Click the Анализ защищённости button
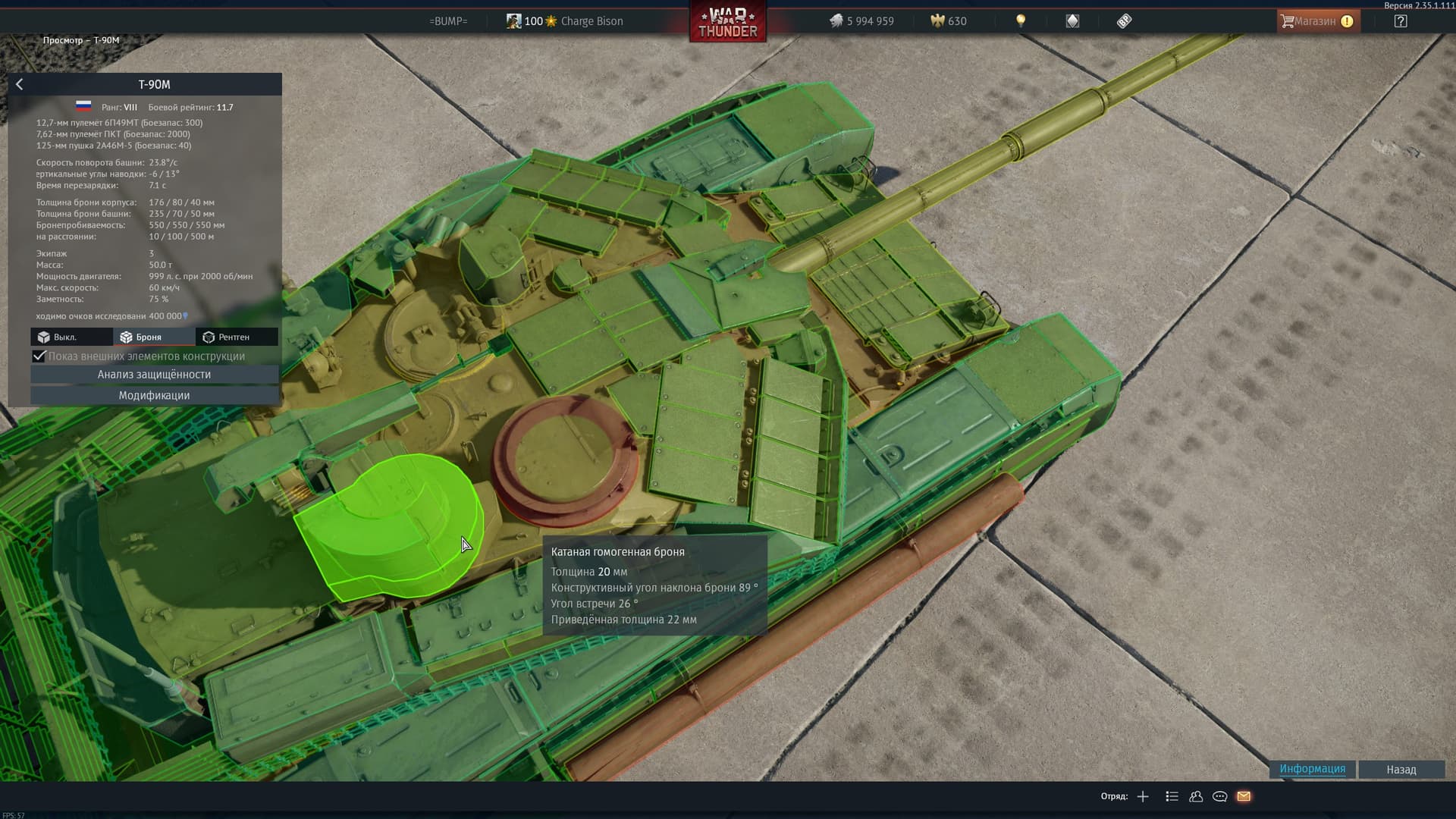This screenshot has height=819, width=1456. (x=154, y=375)
